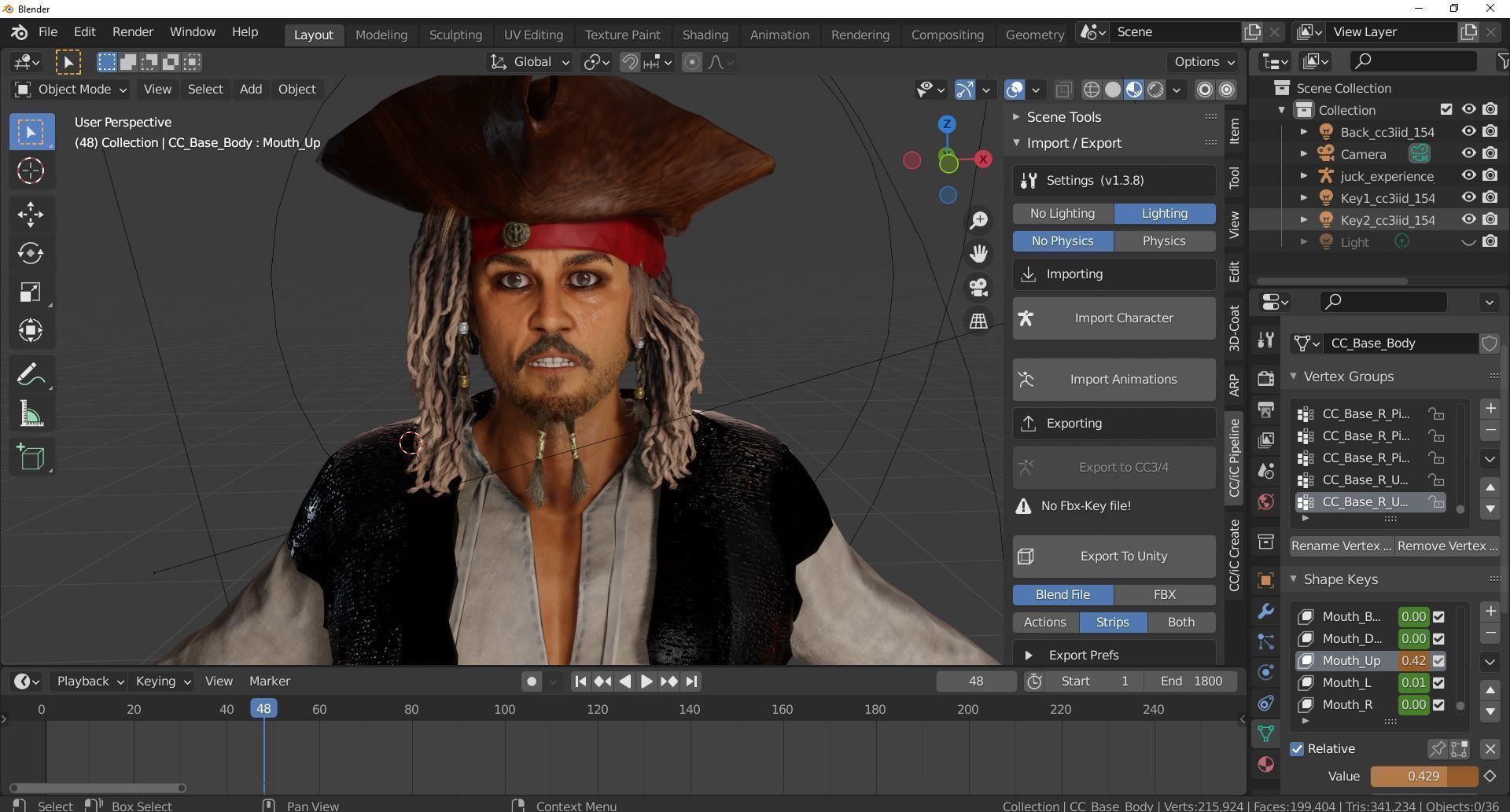The height and width of the screenshot is (812, 1510).
Task: Add a new shape key plus button
Action: pos(1490,612)
